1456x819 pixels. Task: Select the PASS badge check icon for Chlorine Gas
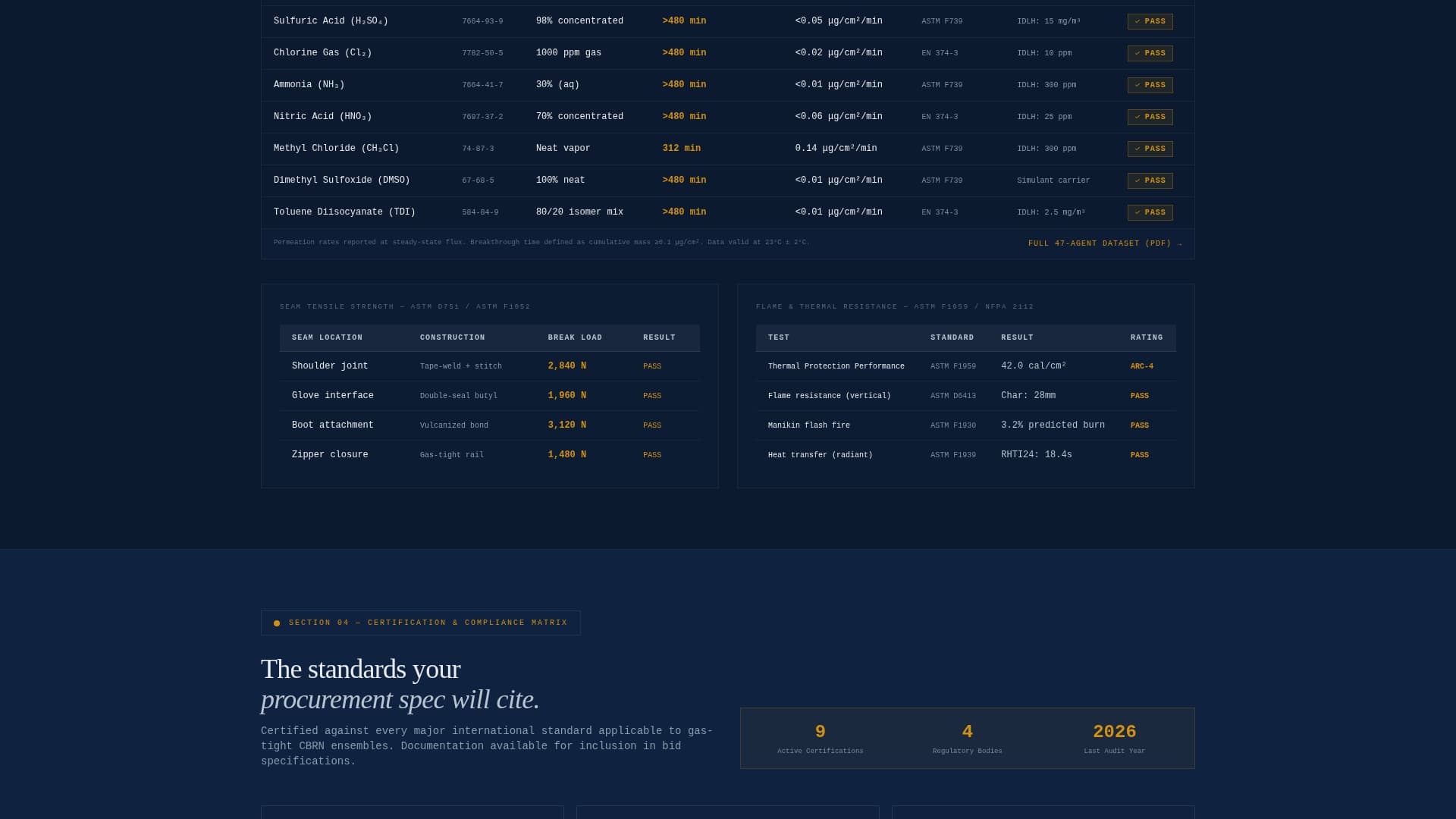point(1137,53)
